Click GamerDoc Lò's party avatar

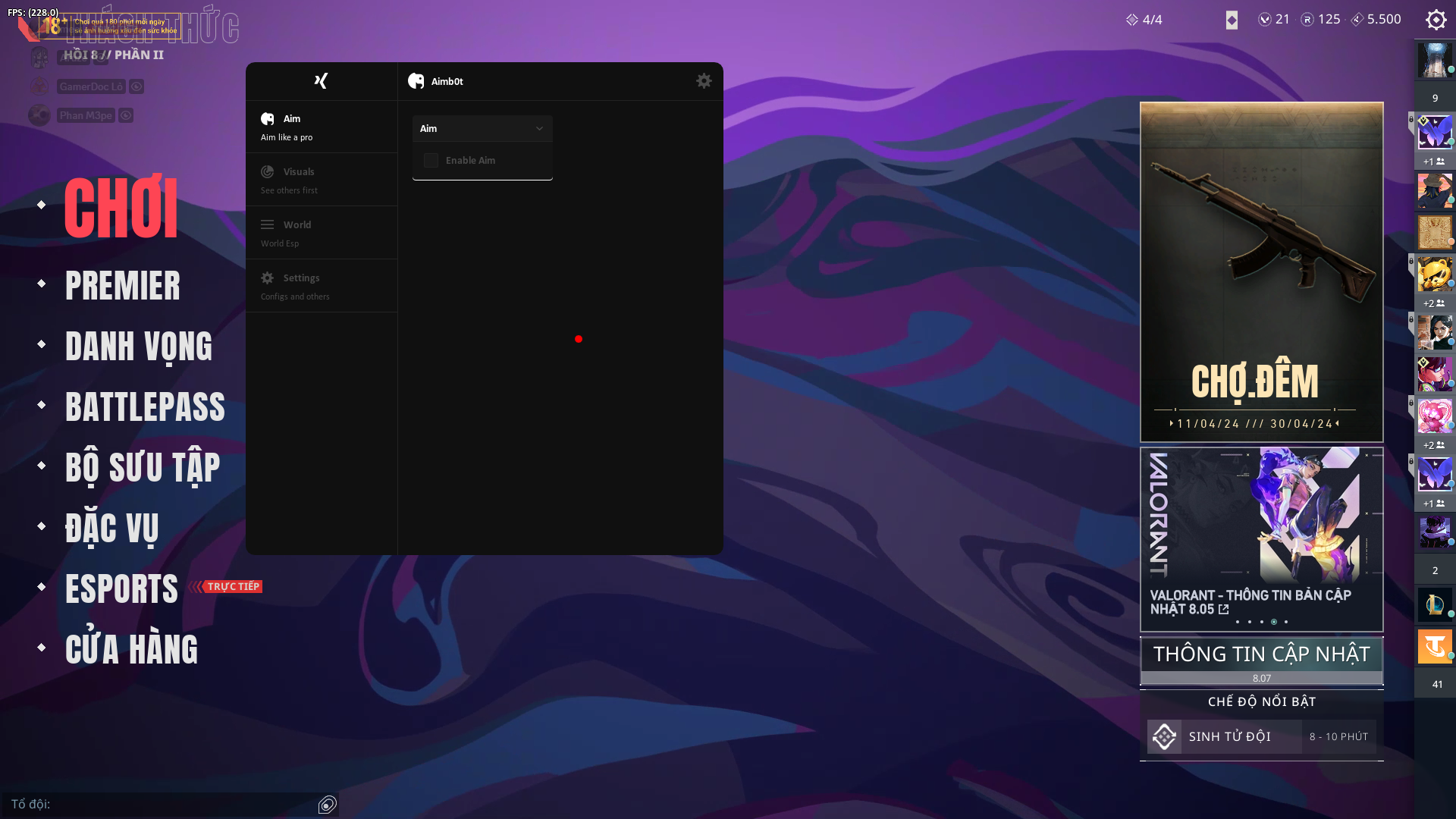pyautogui.click(x=39, y=86)
